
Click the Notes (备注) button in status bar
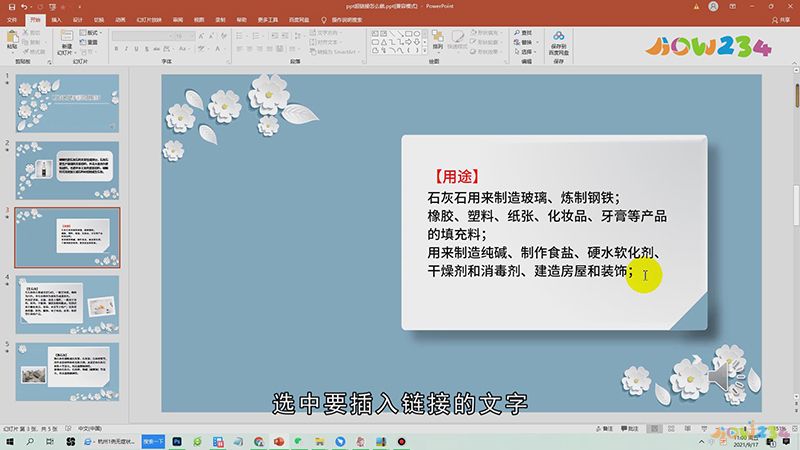(x=605, y=429)
